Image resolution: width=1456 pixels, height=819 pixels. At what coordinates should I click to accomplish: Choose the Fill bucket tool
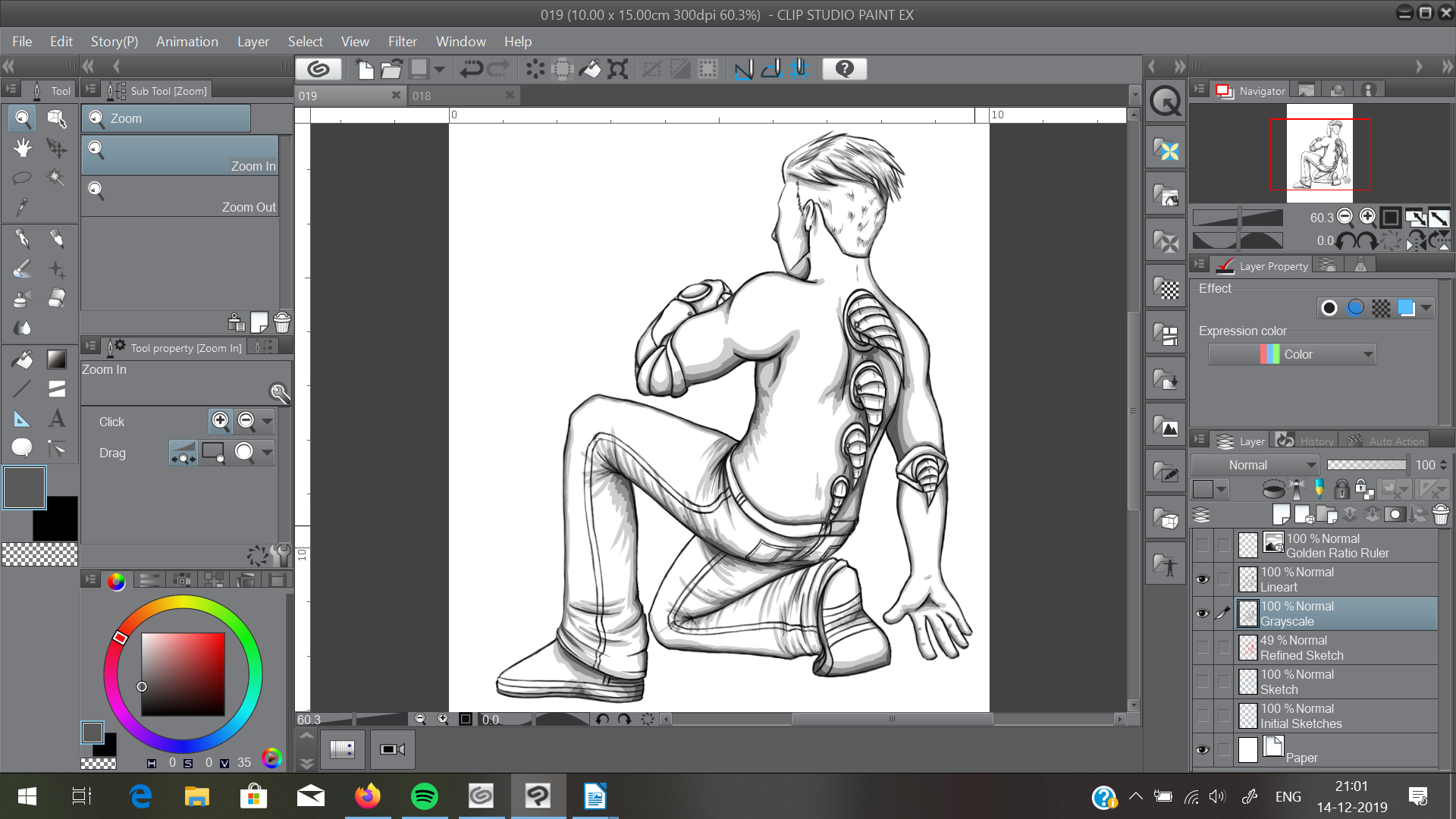22,359
